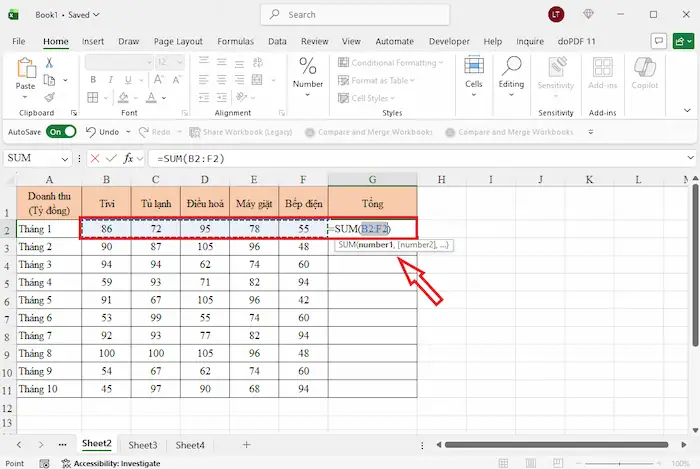Screen dimensions: 700x469
Task: Toggle the AutoSave switch off
Action: coord(60,131)
